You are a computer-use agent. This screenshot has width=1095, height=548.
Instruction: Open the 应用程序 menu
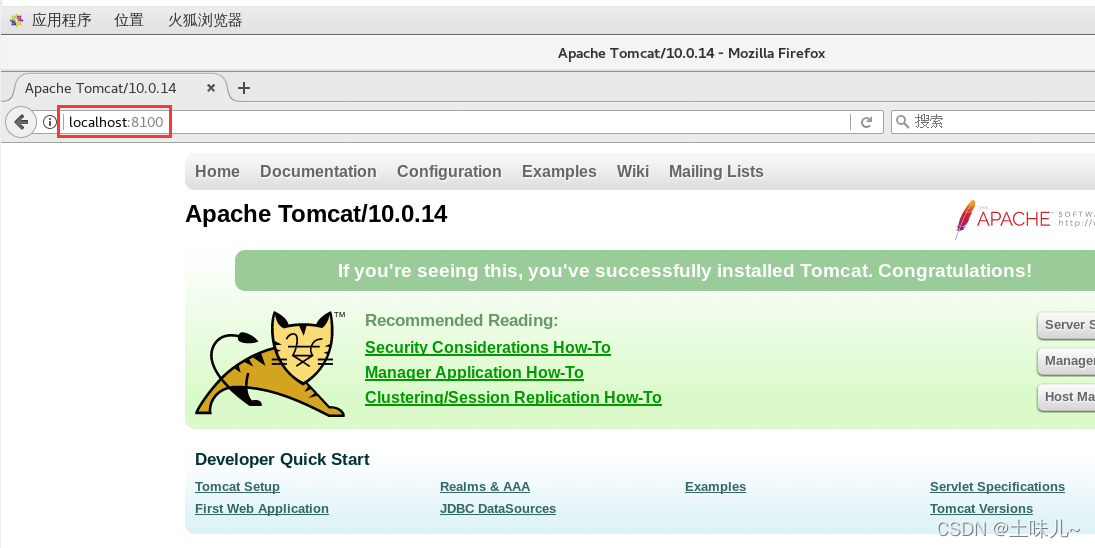pyautogui.click(x=61, y=20)
